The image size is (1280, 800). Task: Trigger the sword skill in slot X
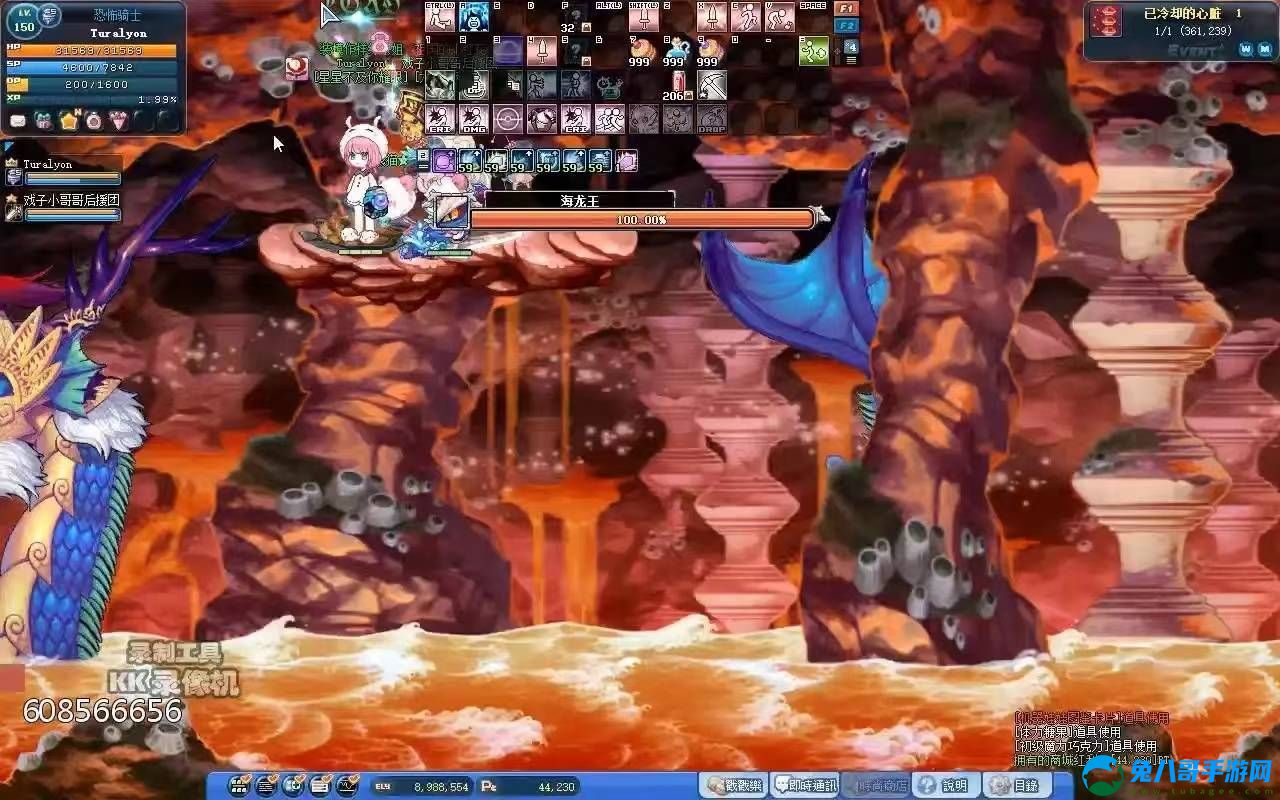pyautogui.click(x=712, y=17)
